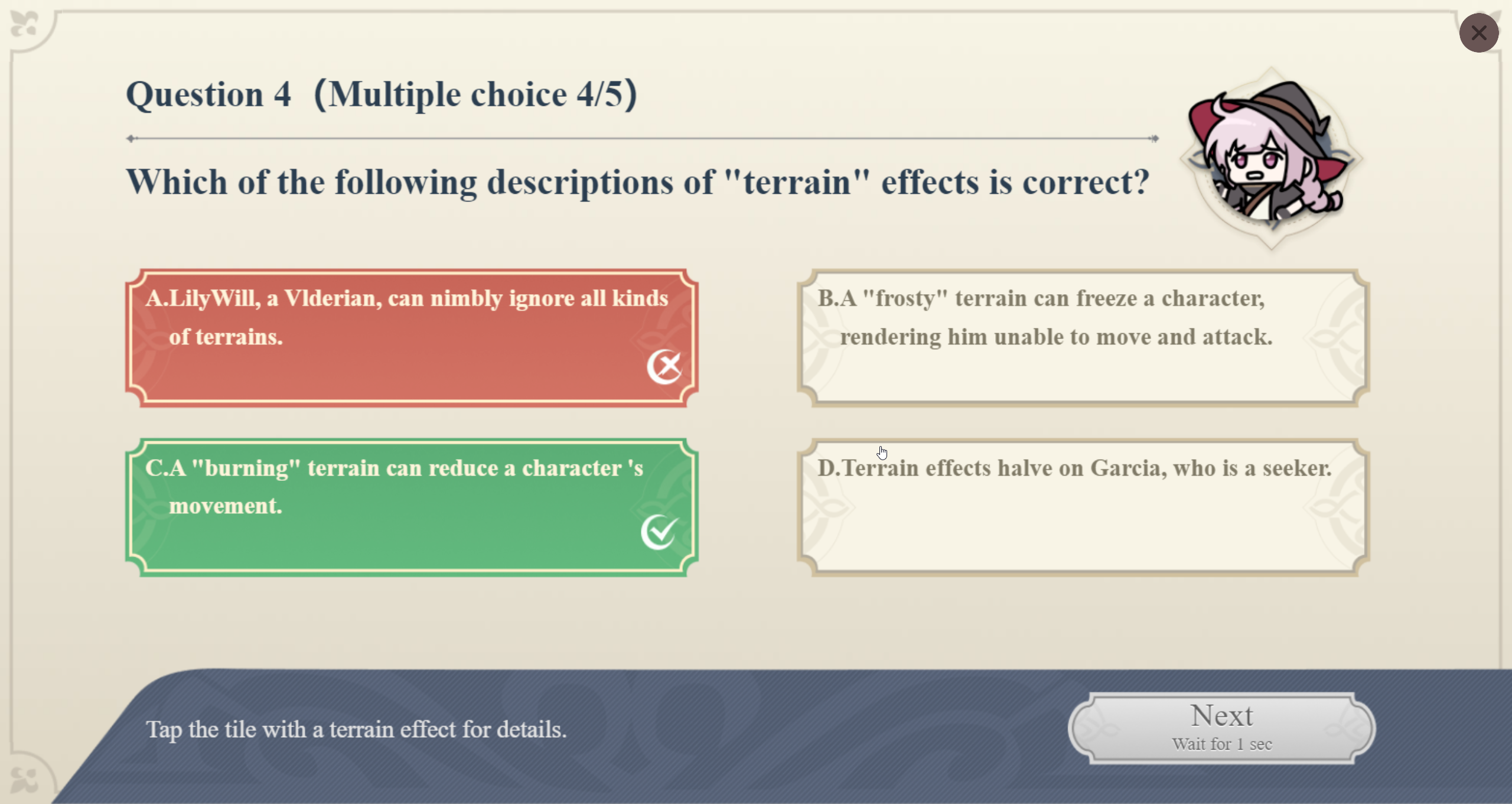1512x804 pixels.
Task: Click the white checkmark icon on answer C
Action: point(659,532)
